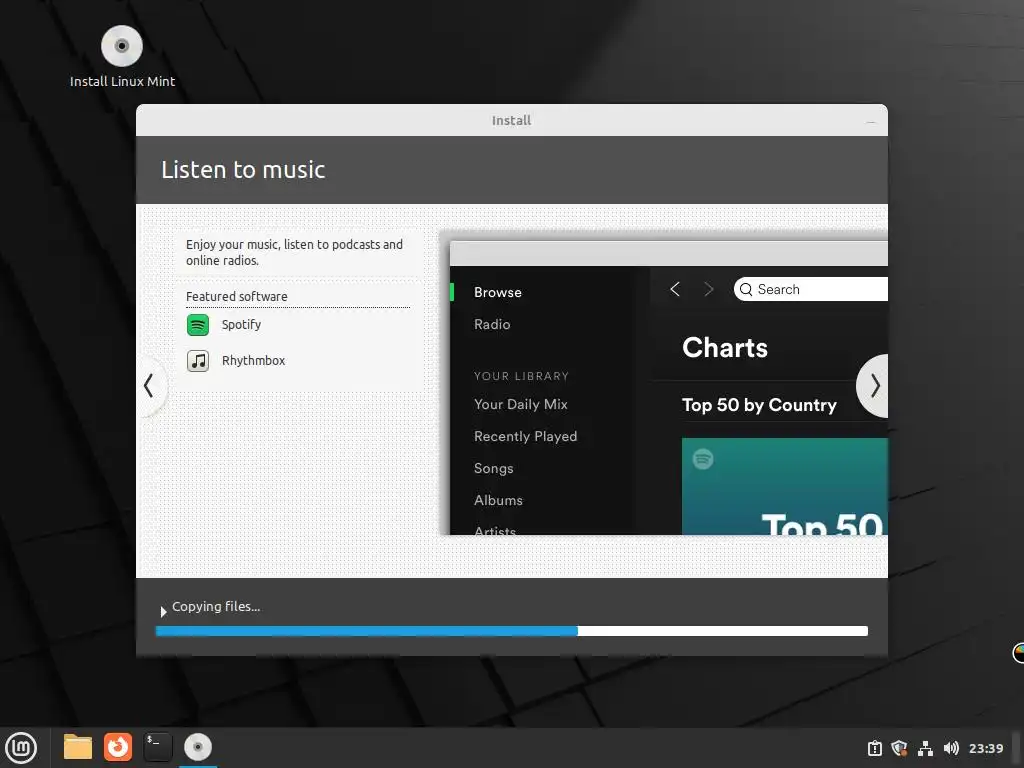Open the notifications tray icon
The image size is (1024, 768).
click(x=874, y=748)
